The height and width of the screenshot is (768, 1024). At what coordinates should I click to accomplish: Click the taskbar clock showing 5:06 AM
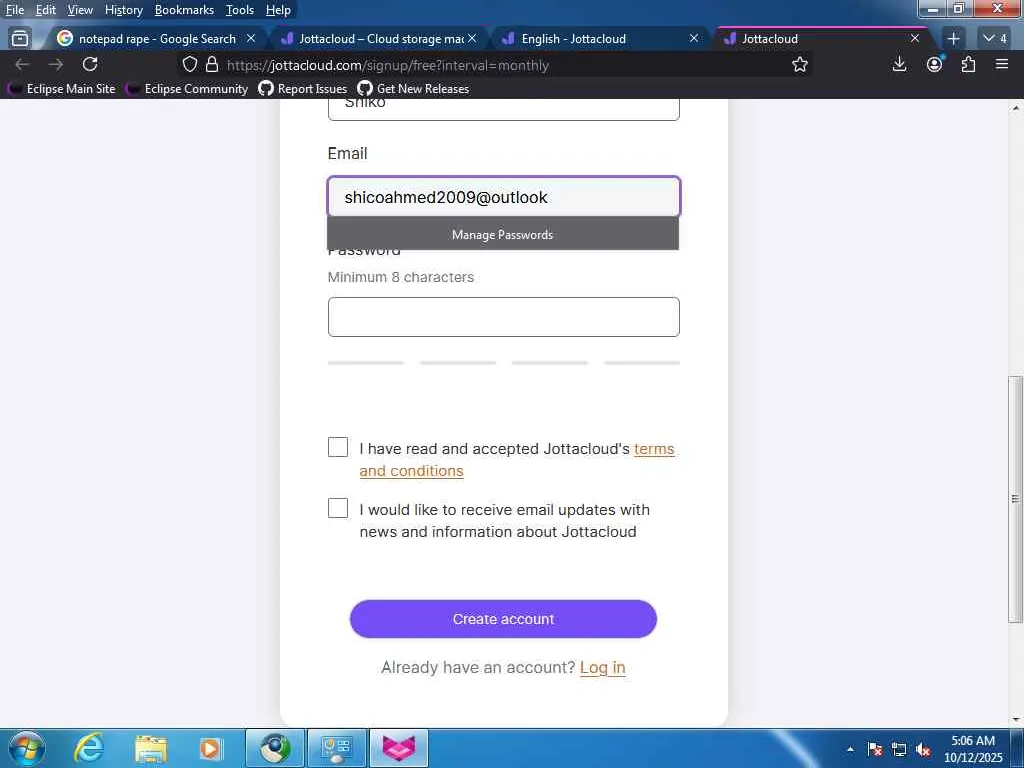(x=972, y=749)
